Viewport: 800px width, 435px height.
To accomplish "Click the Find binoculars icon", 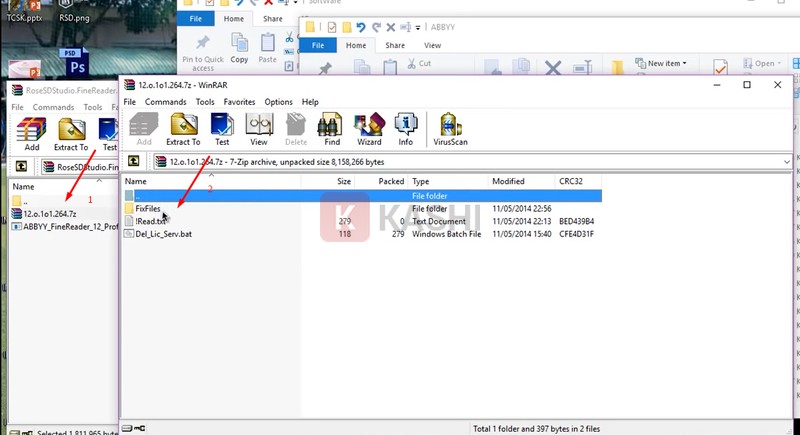I will point(332,130).
